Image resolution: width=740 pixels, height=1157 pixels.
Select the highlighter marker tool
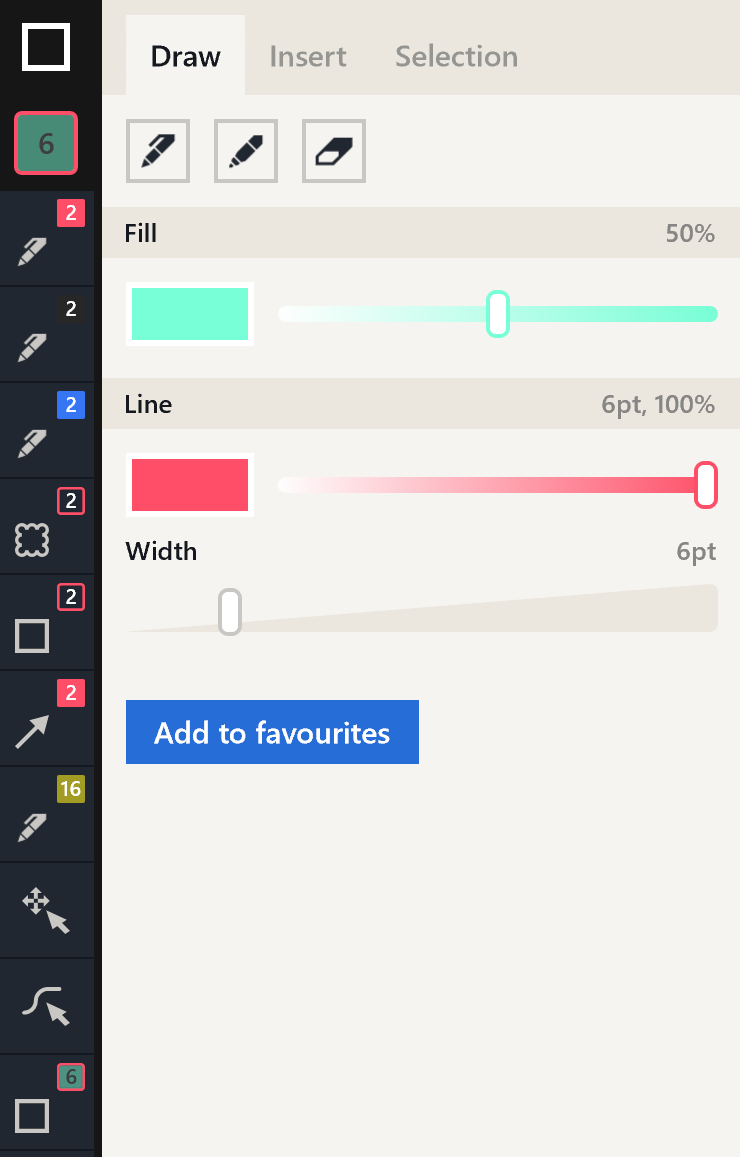click(246, 151)
